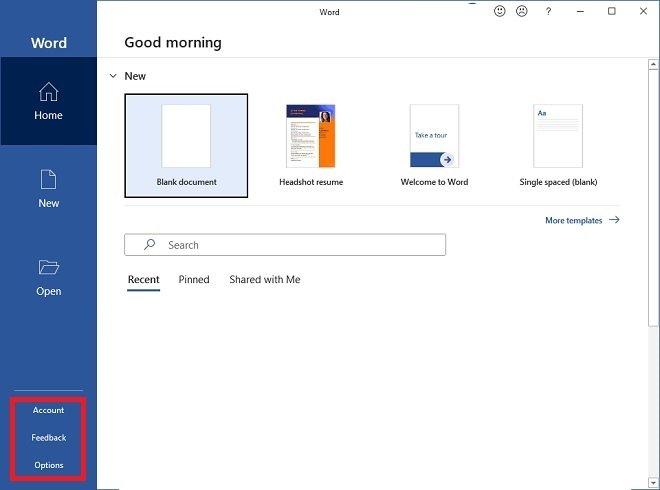660x490 pixels.
Task: Click into the Search input field
Action: 285,245
